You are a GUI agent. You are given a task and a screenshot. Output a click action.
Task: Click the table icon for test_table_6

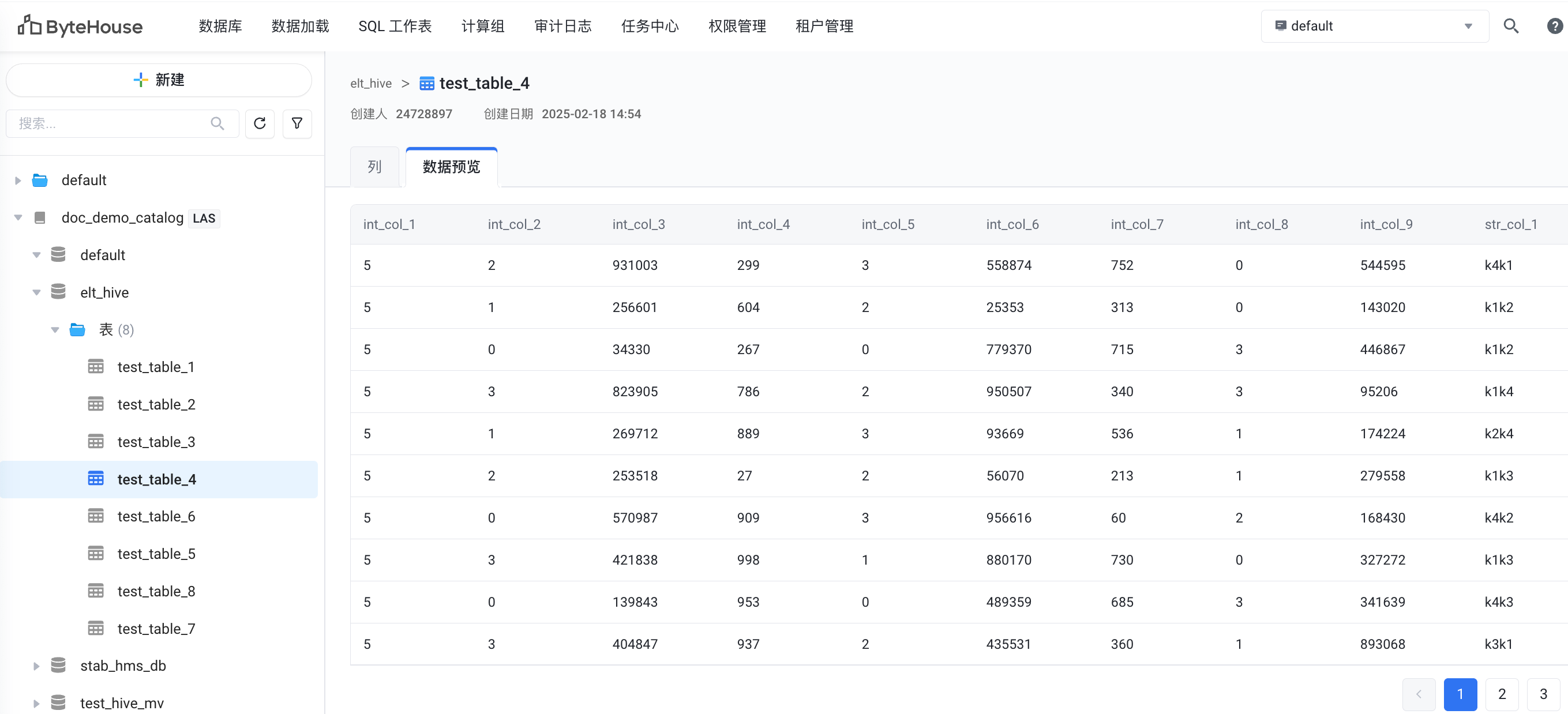pyautogui.click(x=96, y=516)
